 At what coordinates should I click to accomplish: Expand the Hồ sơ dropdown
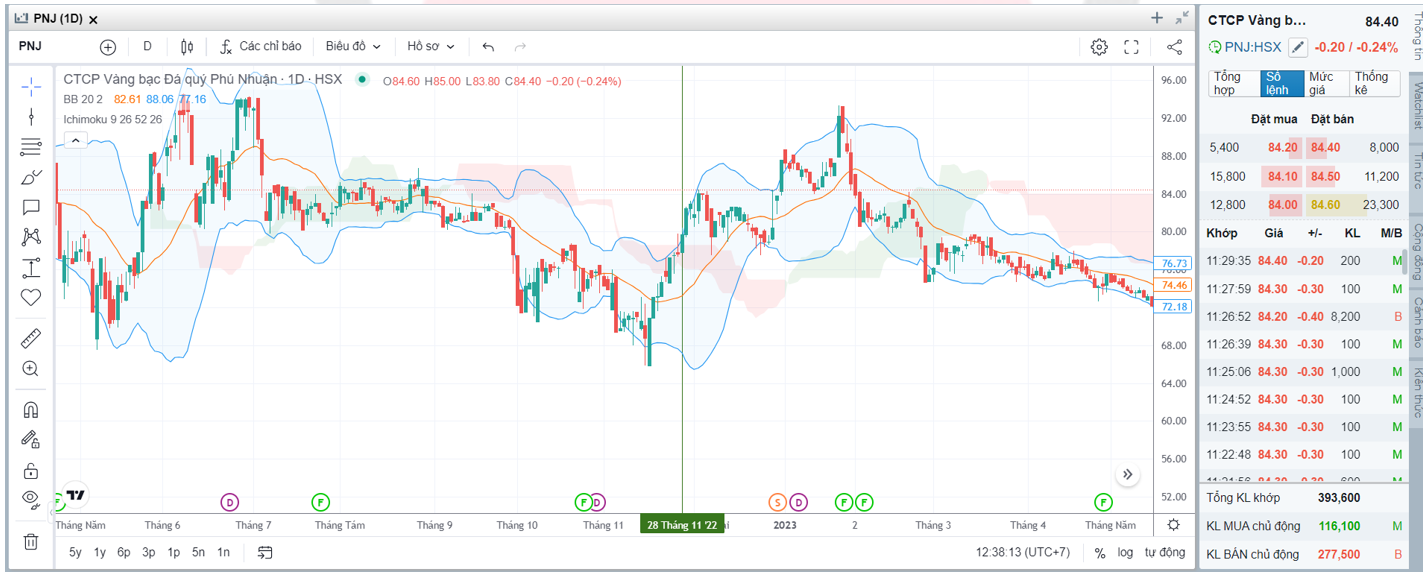(x=431, y=46)
